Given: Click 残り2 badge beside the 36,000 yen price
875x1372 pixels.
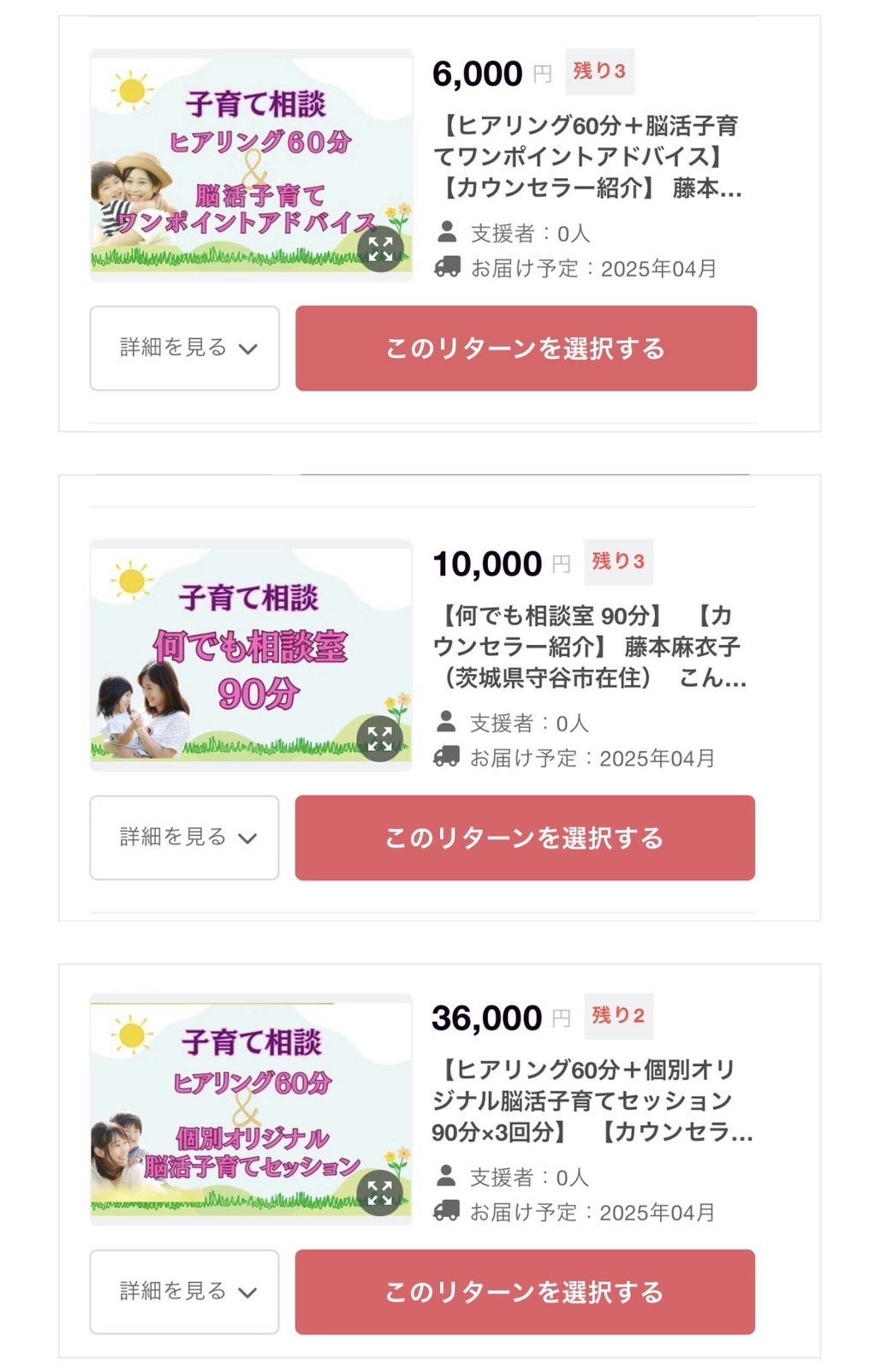Looking at the screenshot, I should 618,1016.
